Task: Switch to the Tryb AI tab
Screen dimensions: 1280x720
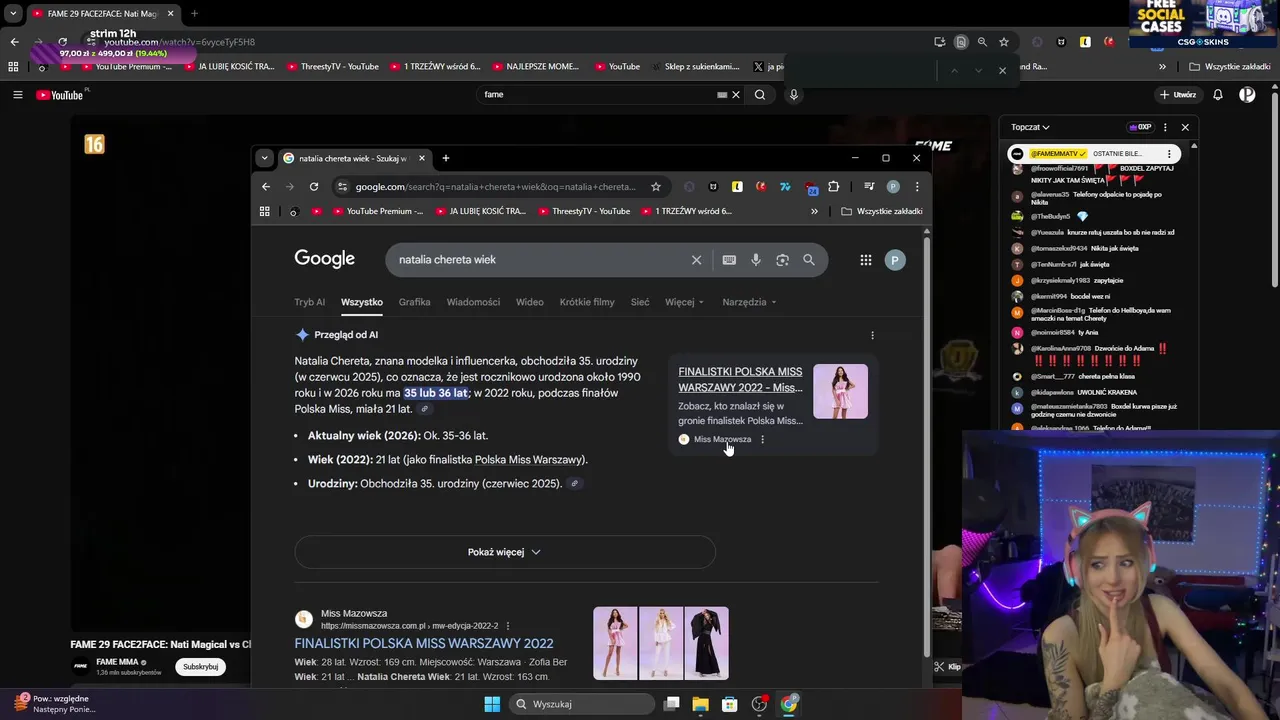Action: point(310,302)
